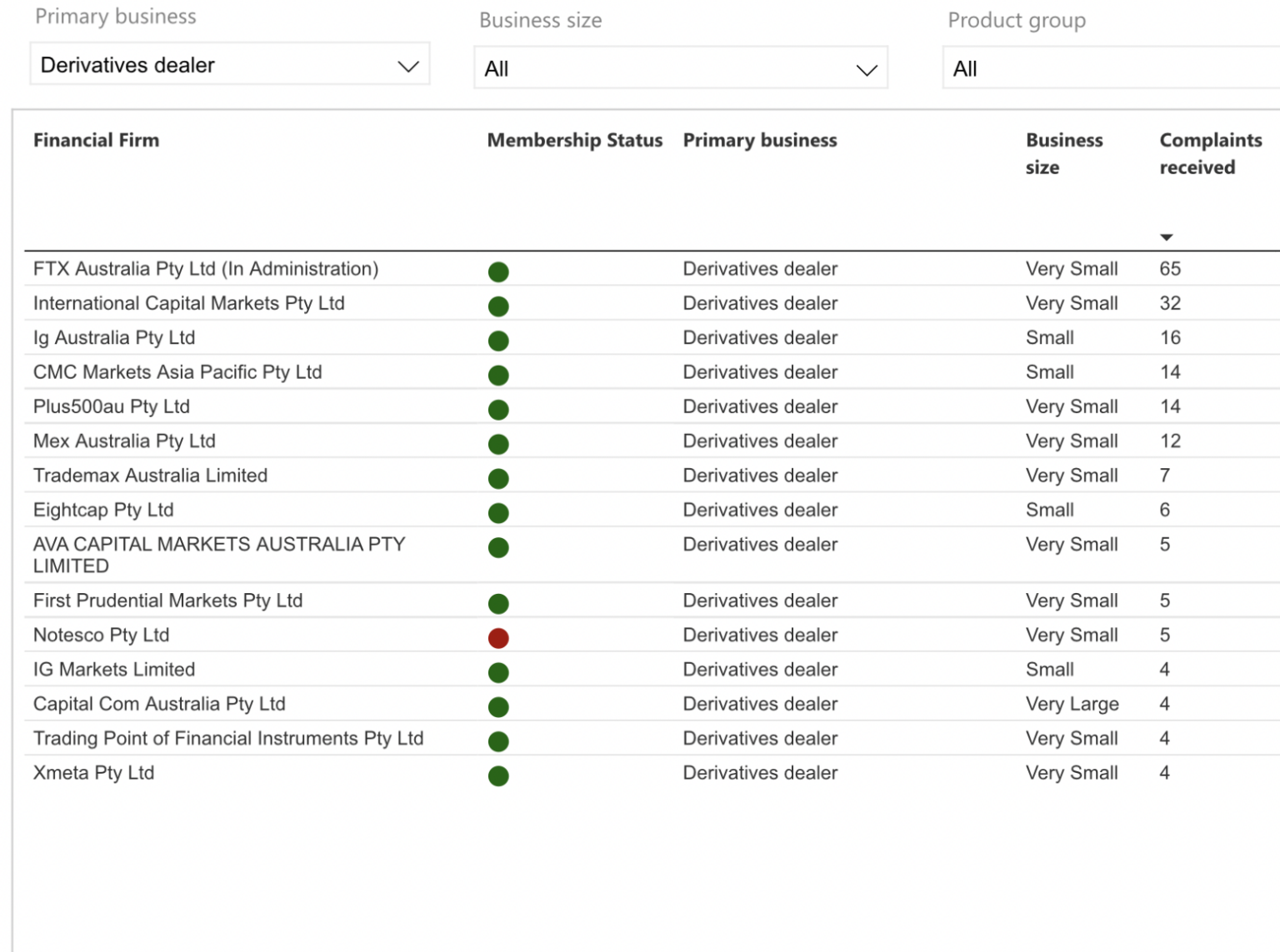Click Very Large business size for Capital Com
The height and width of the screenshot is (952, 1280).
[1072, 704]
